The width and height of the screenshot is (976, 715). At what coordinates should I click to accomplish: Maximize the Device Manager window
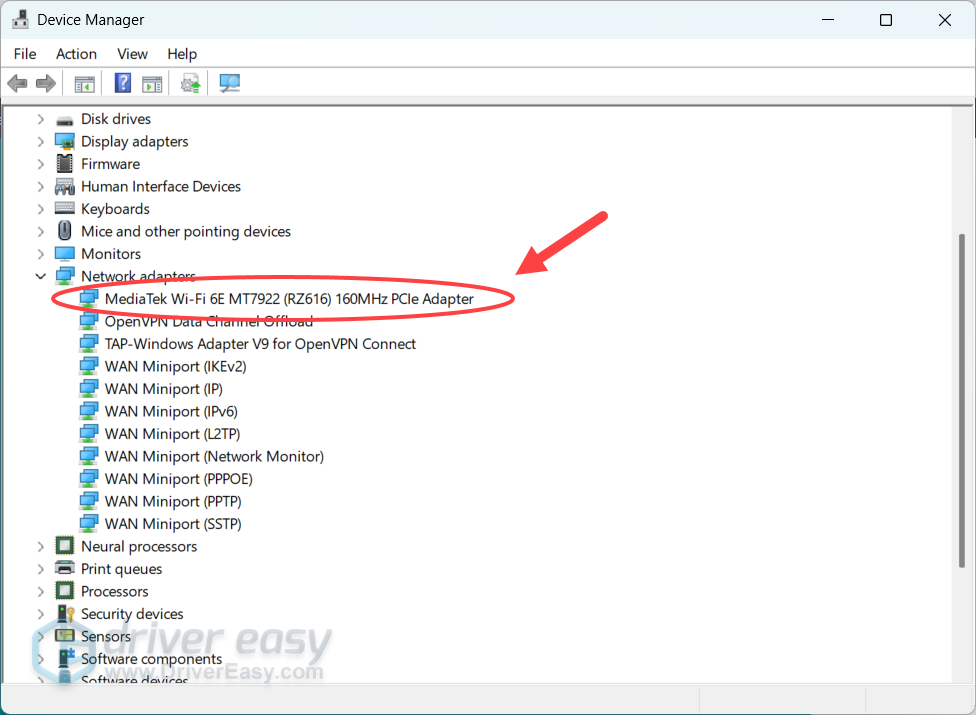click(886, 20)
